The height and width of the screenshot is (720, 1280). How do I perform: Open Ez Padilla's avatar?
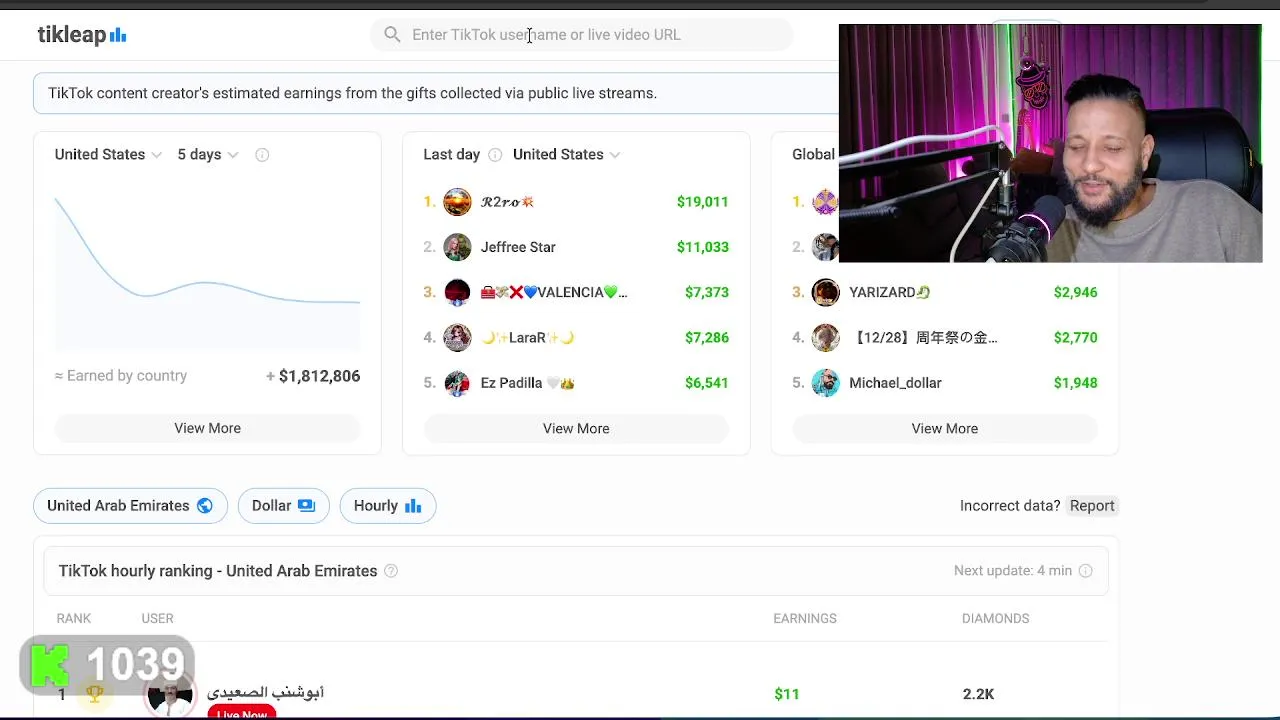click(x=457, y=383)
